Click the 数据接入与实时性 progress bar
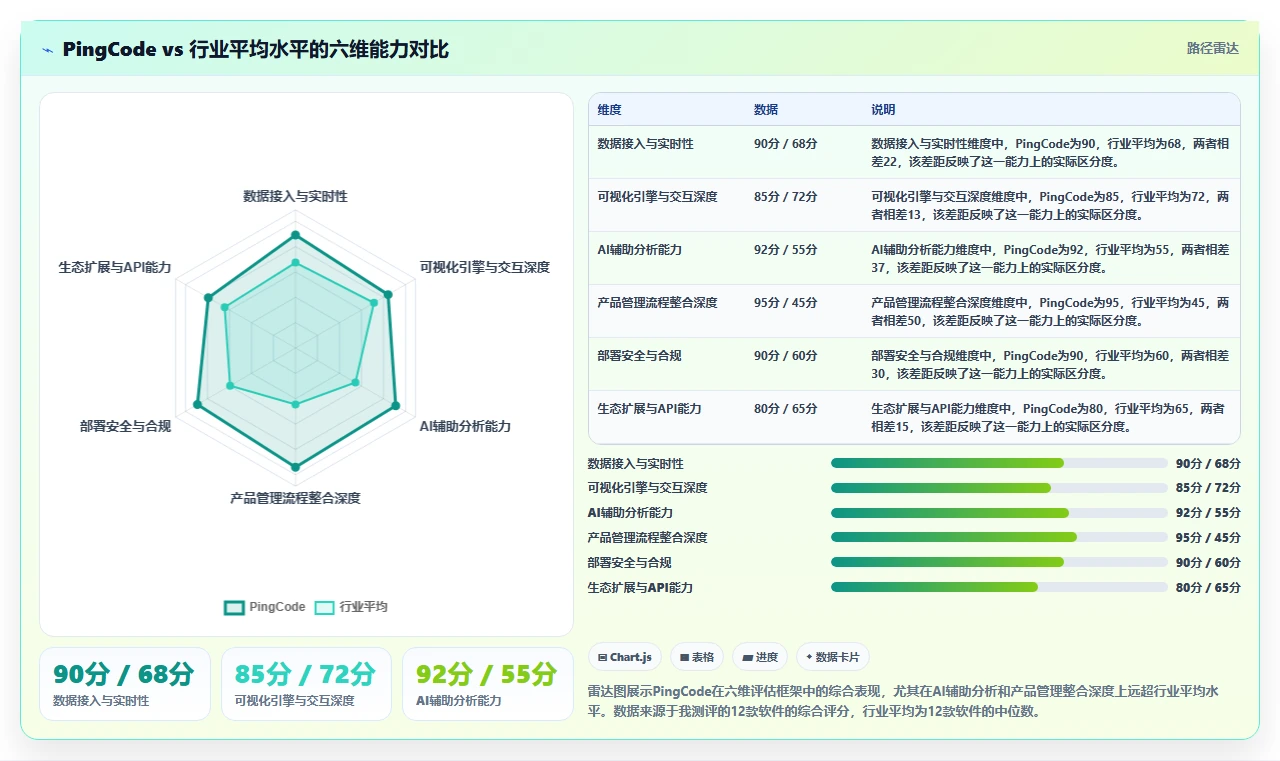 coord(999,463)
